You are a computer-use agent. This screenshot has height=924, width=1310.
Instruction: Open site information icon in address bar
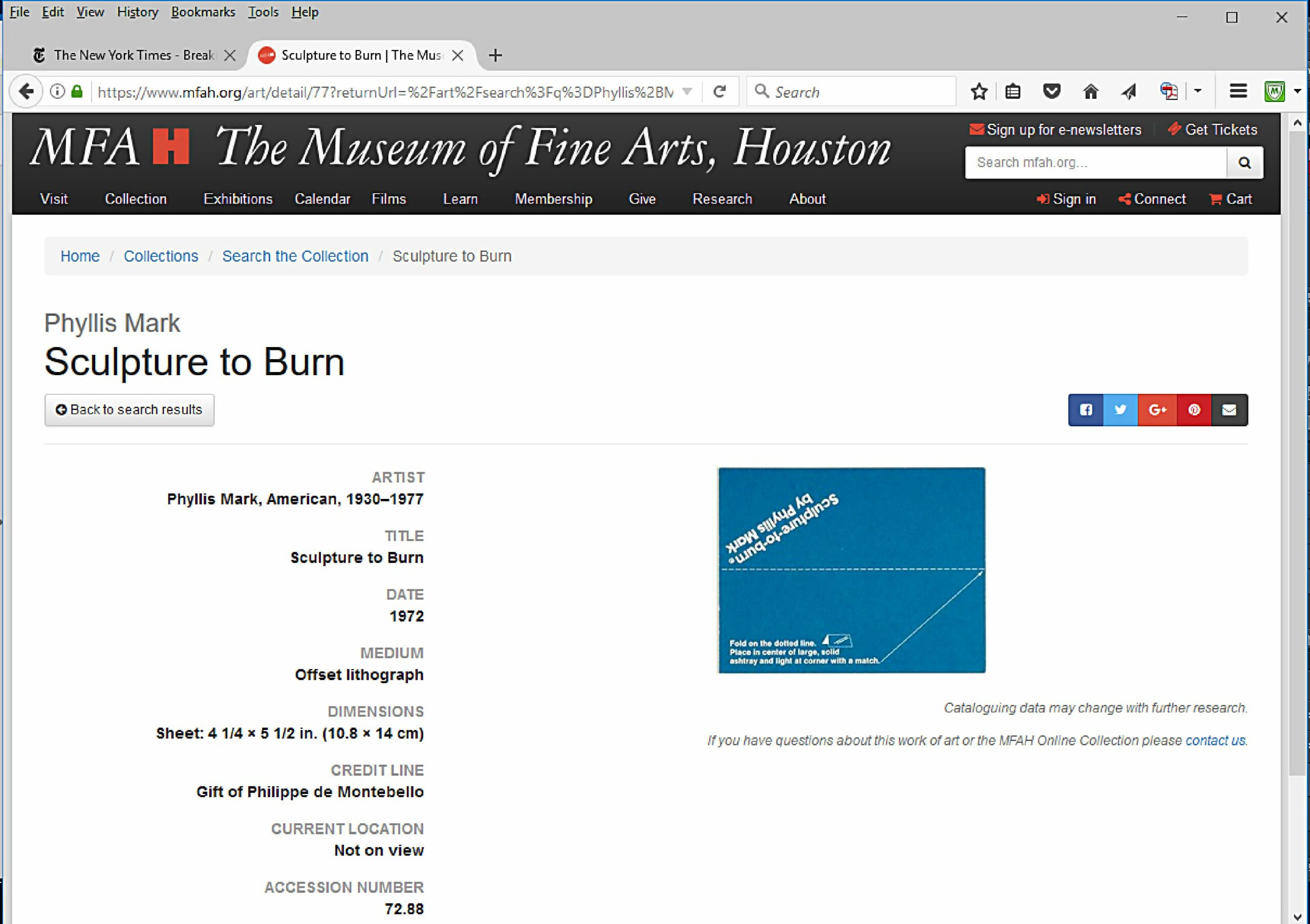57,91
